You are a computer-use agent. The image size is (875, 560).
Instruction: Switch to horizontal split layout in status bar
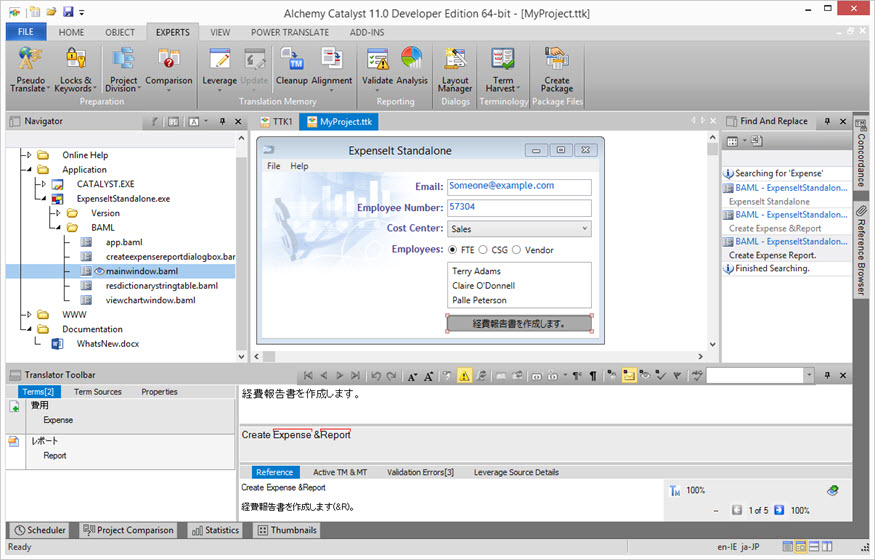click(814, 547)
